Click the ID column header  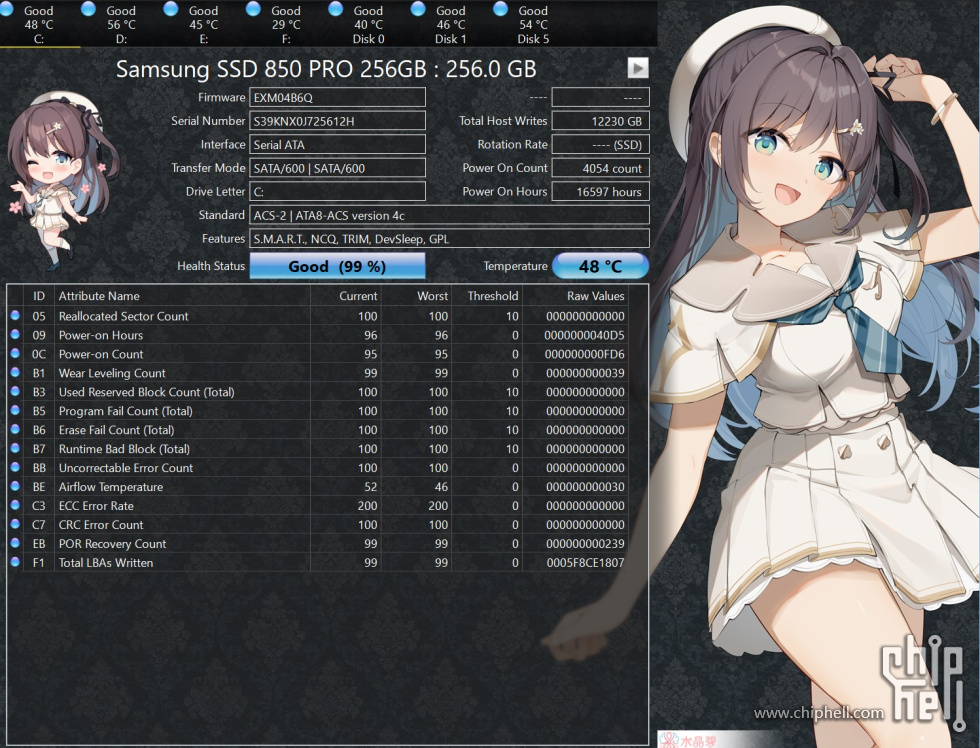coord(39,296)
